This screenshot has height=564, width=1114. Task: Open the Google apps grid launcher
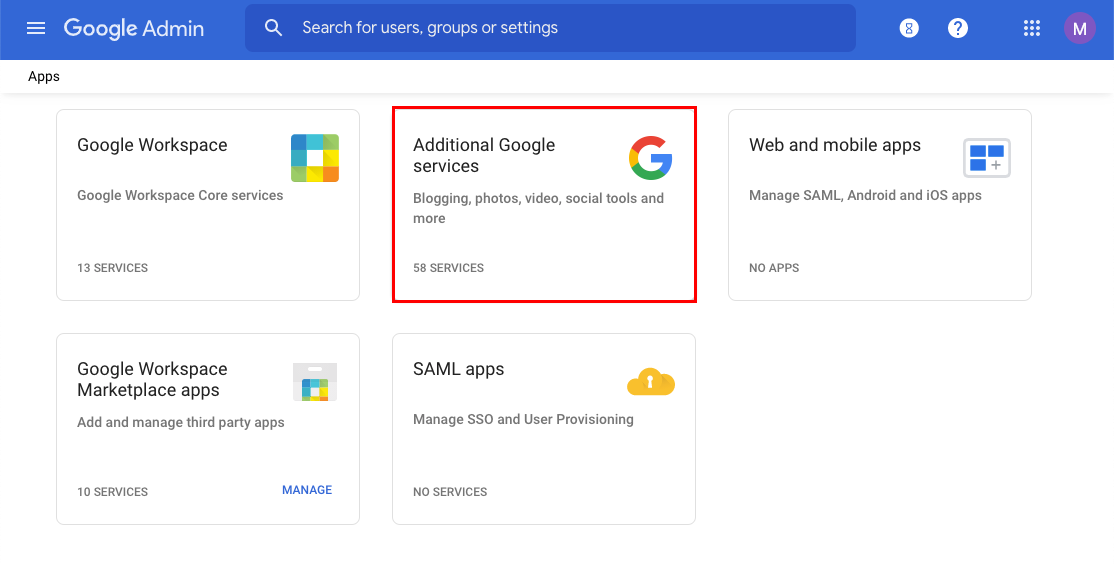tap(1032, 28)
